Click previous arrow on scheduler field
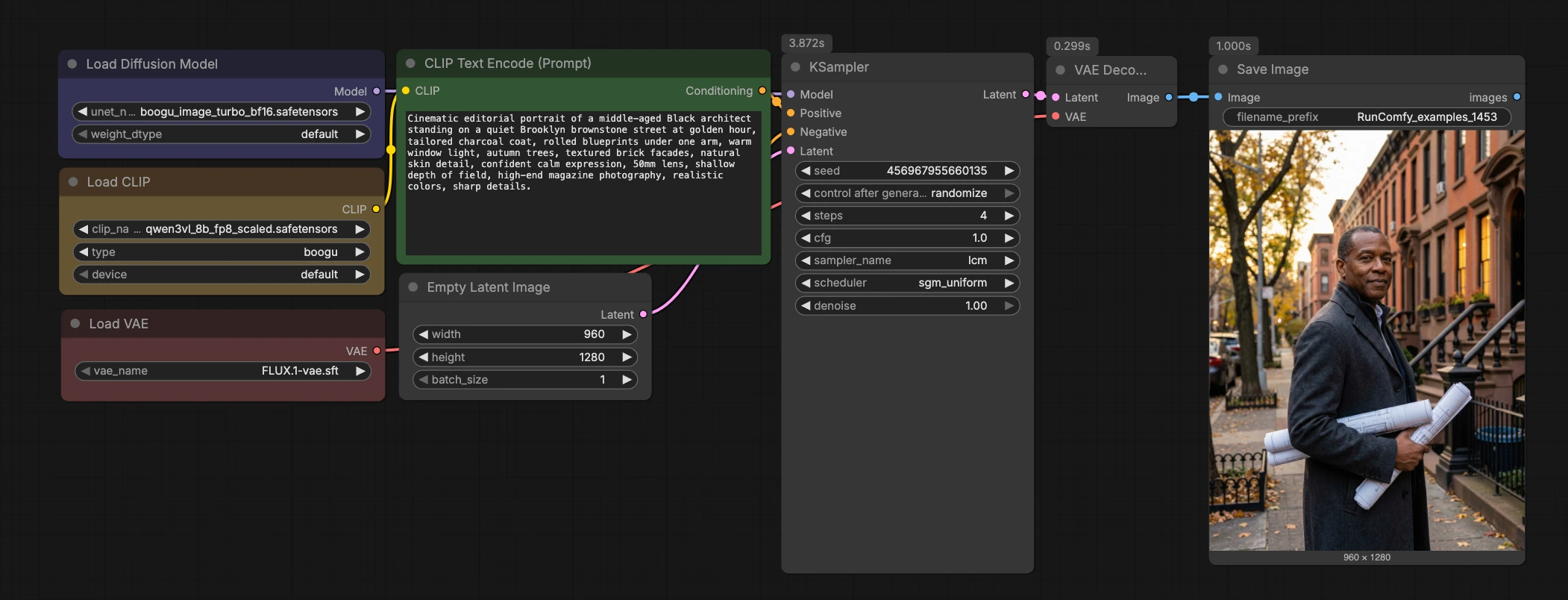 (806, 283)
